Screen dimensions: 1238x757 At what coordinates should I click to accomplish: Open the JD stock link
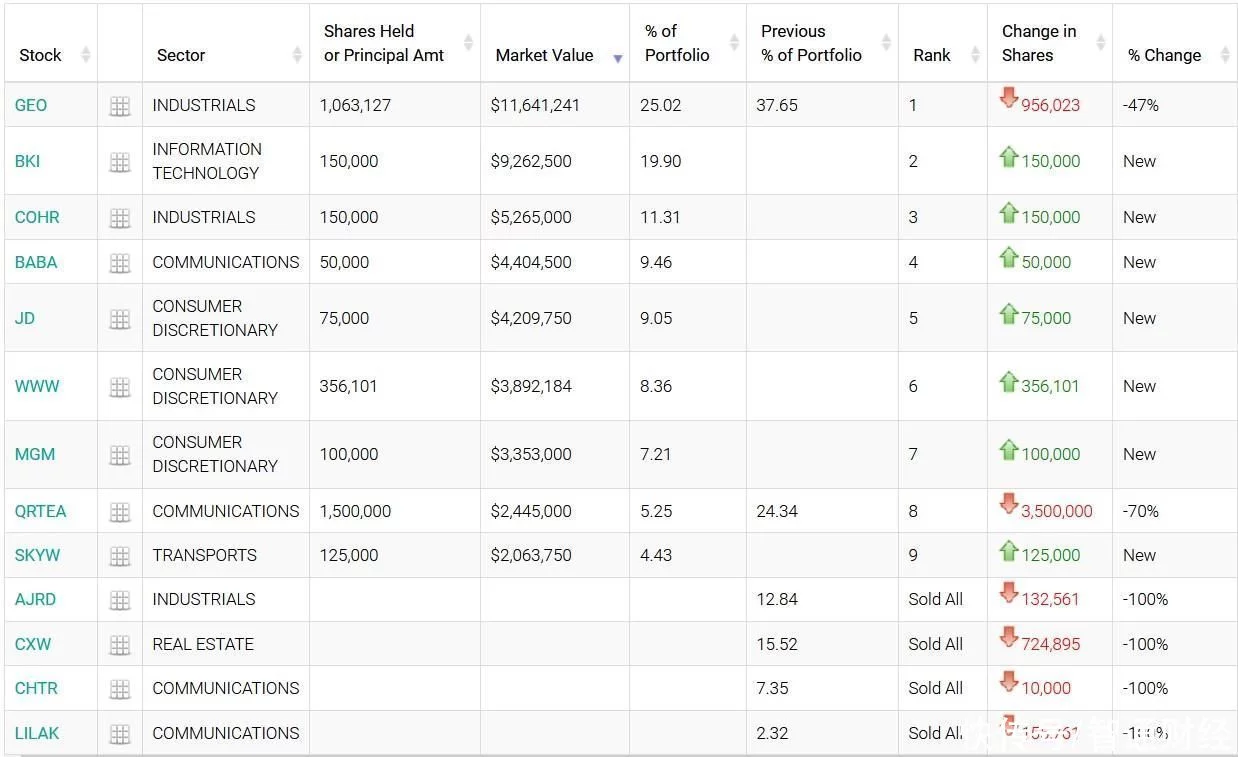tap(25, 319)
